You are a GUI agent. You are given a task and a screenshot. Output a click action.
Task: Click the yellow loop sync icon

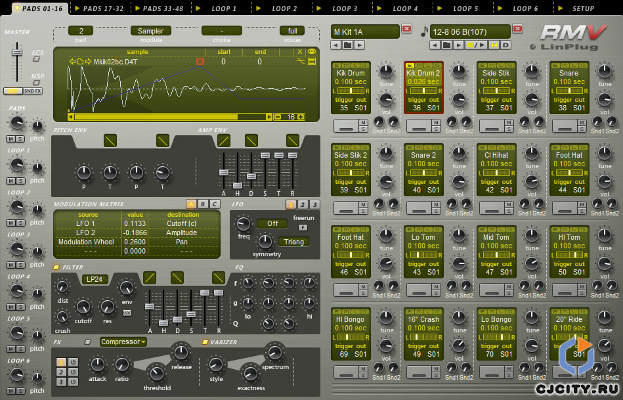[x=495, y=45]
